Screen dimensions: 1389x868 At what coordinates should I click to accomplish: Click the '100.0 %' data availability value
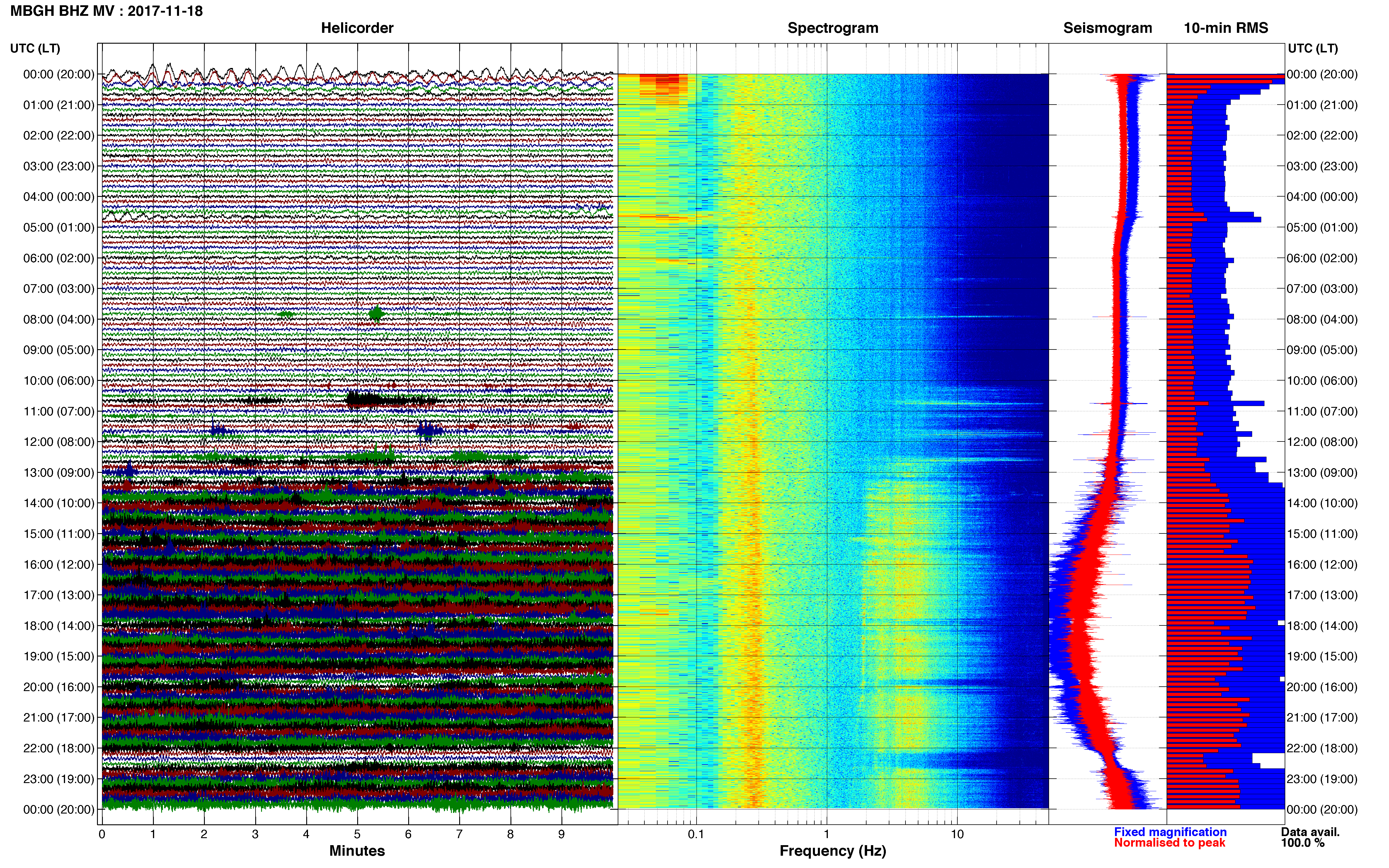pos(1302,843)
